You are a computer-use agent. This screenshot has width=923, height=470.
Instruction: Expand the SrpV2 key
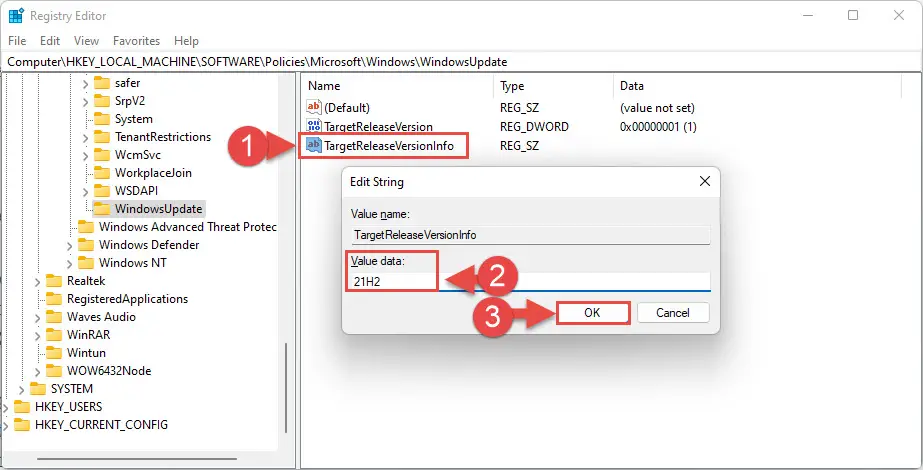[85, 101]
